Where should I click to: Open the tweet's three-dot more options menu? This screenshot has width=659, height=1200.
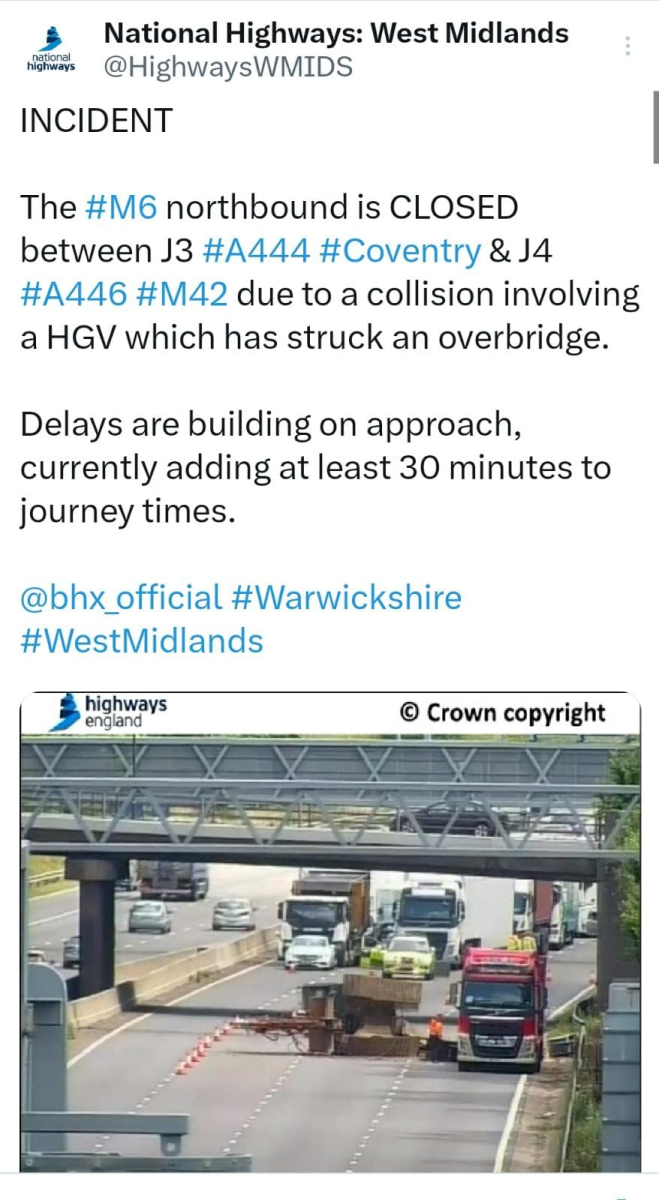click(x=628, y=46)
